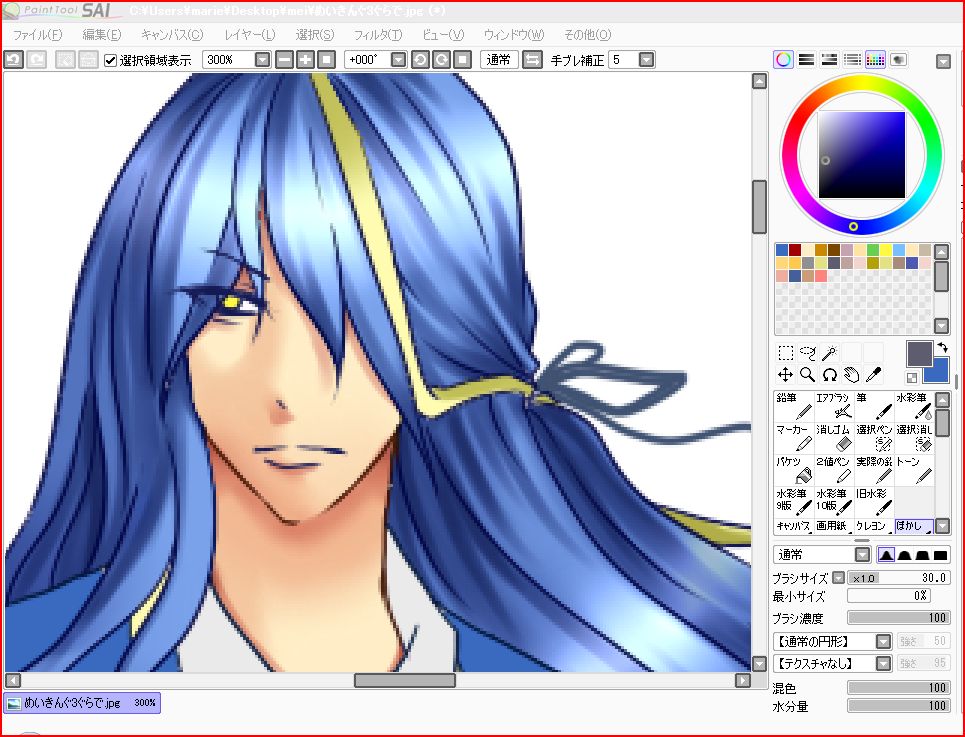Select the magic wand tool
This screenshot has width=965, height=737.
coord(830,353)
